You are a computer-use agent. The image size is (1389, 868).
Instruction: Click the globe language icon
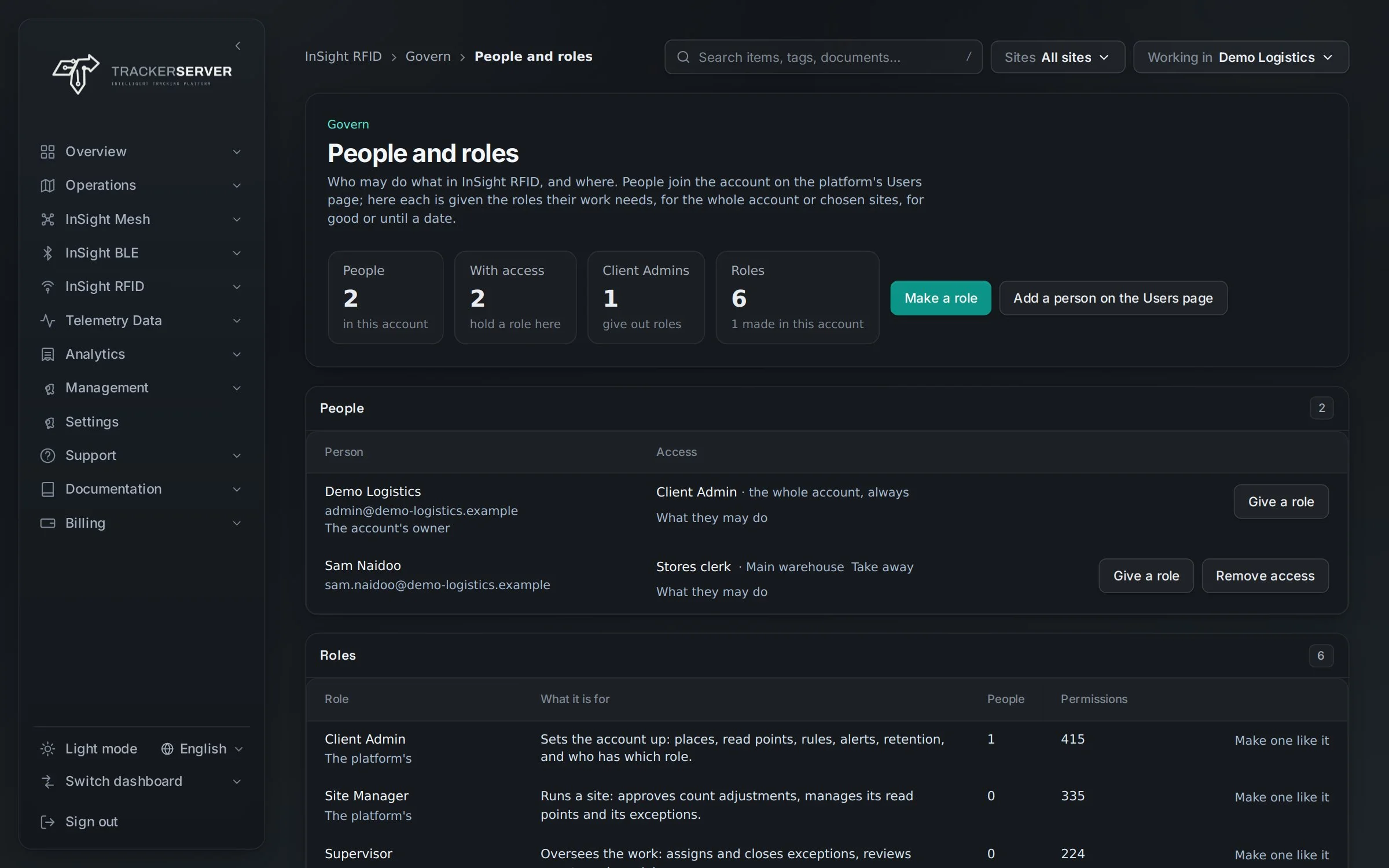(x=167, y=749)
